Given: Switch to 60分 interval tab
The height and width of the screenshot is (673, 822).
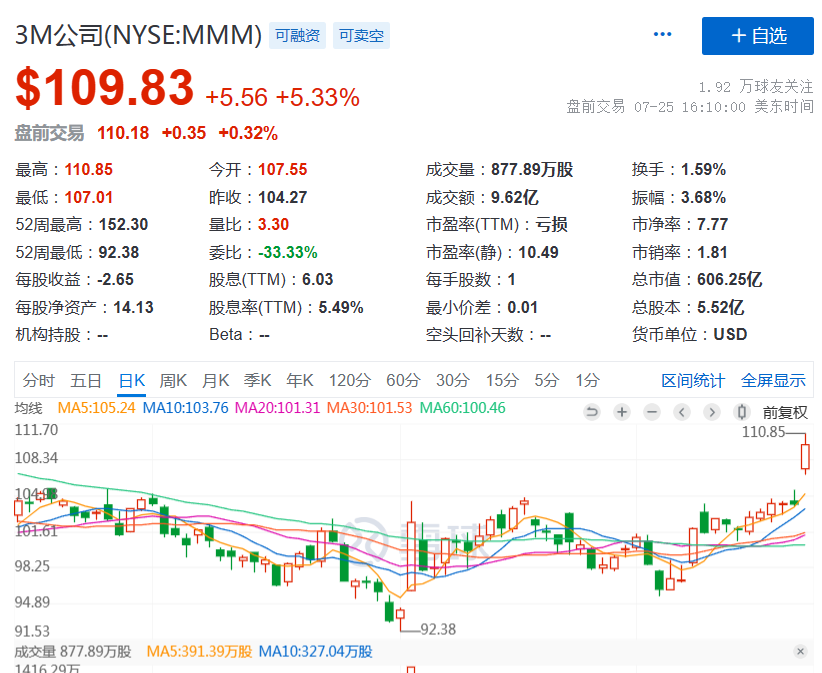Looking at the screenshot, I should click(403, 381).
